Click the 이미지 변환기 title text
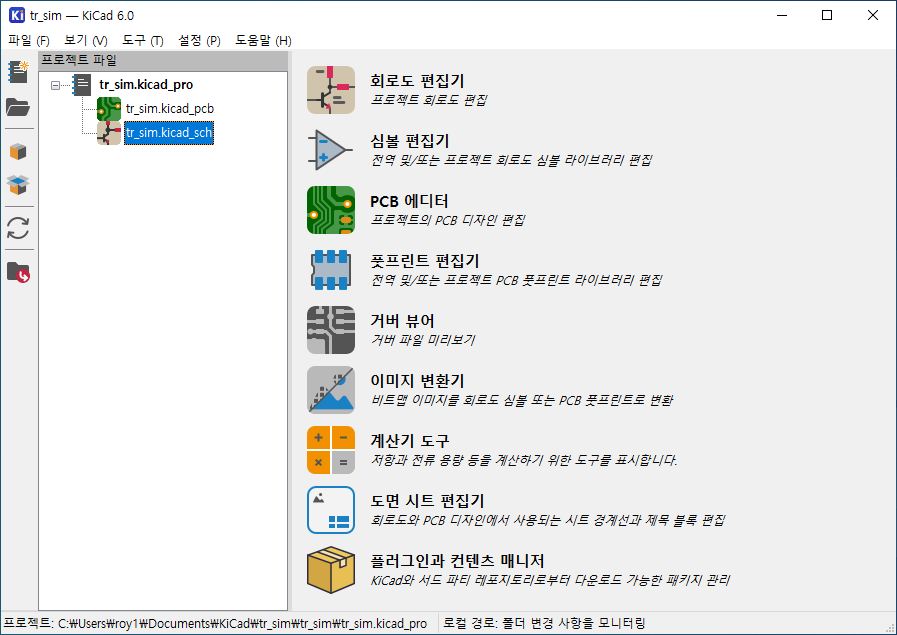Viewport: 897px width, 635px height. 417,381
